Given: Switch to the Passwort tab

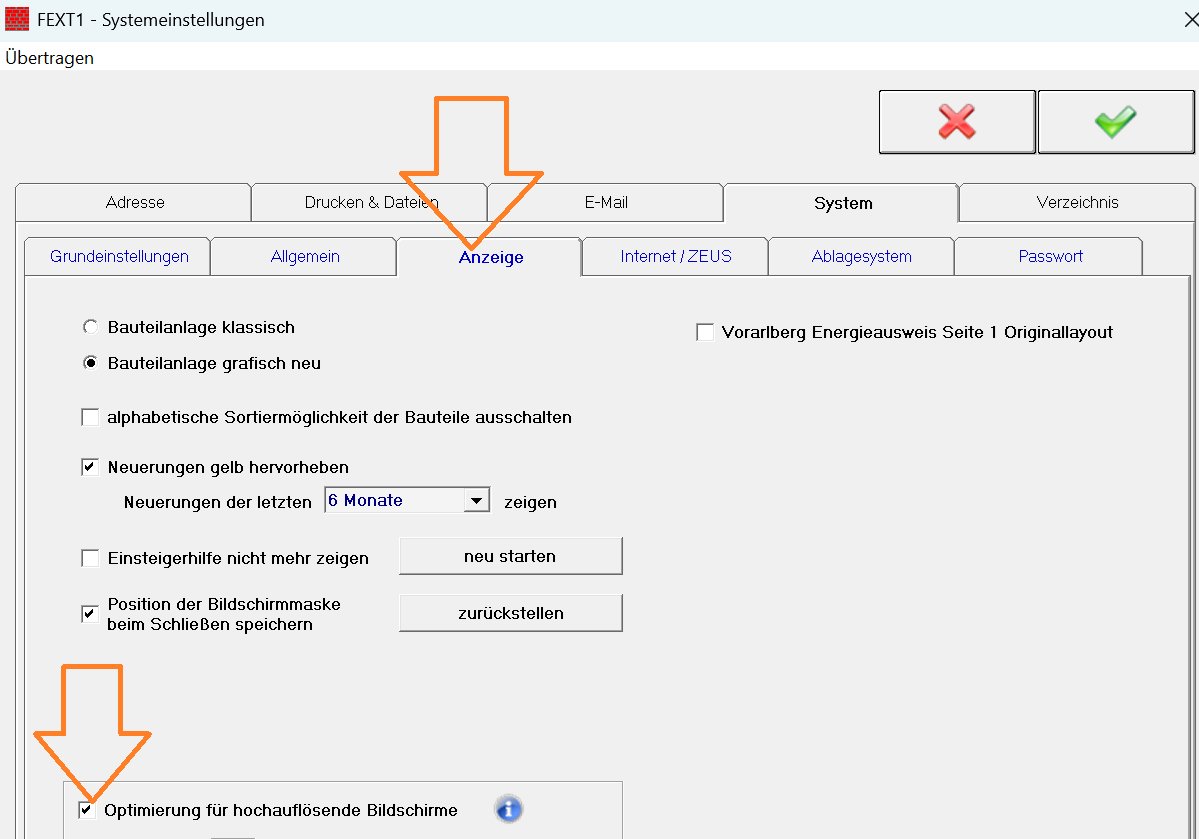Looking at the screenshot, I should click(x=1048, y=256).
